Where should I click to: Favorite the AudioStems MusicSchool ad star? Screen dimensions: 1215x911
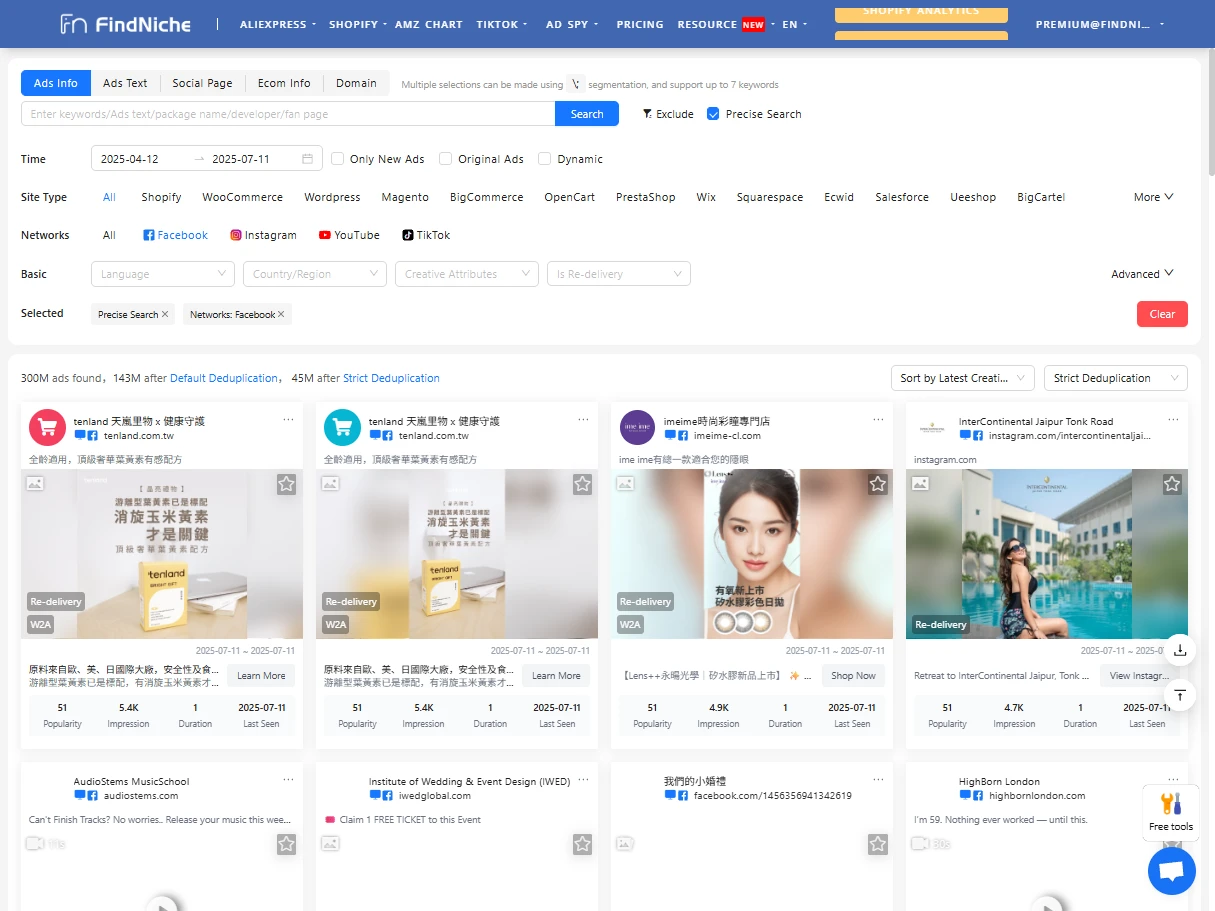pyautogui.click(x=287, y=844)
